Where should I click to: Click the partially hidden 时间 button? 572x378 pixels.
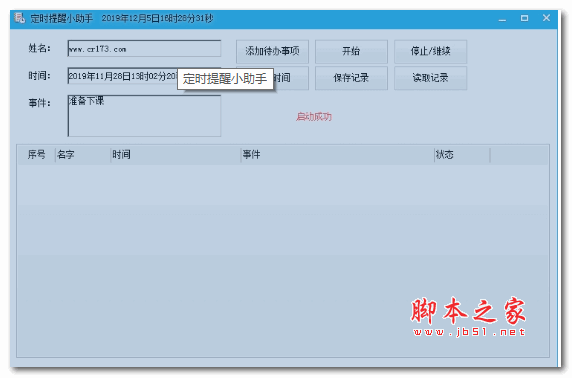click(x=291, y=78)
